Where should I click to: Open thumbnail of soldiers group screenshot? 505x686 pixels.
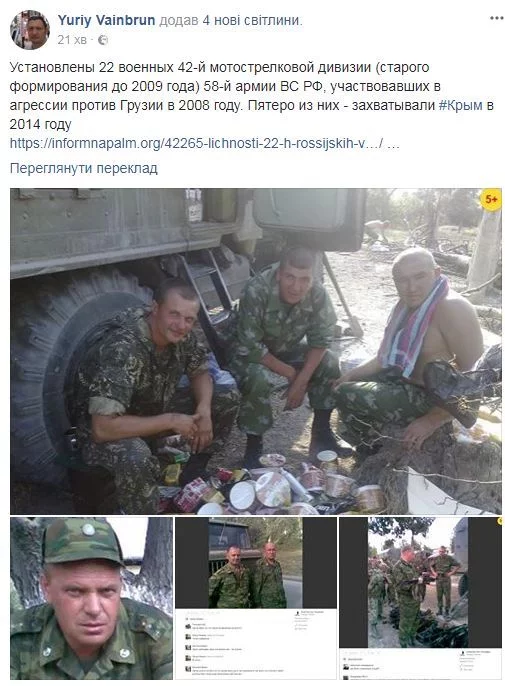click(x=420, y=598)
